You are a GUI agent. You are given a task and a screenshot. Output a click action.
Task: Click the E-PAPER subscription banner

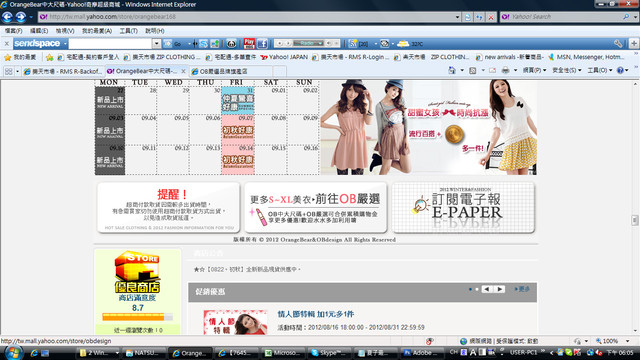coord(463,207)
